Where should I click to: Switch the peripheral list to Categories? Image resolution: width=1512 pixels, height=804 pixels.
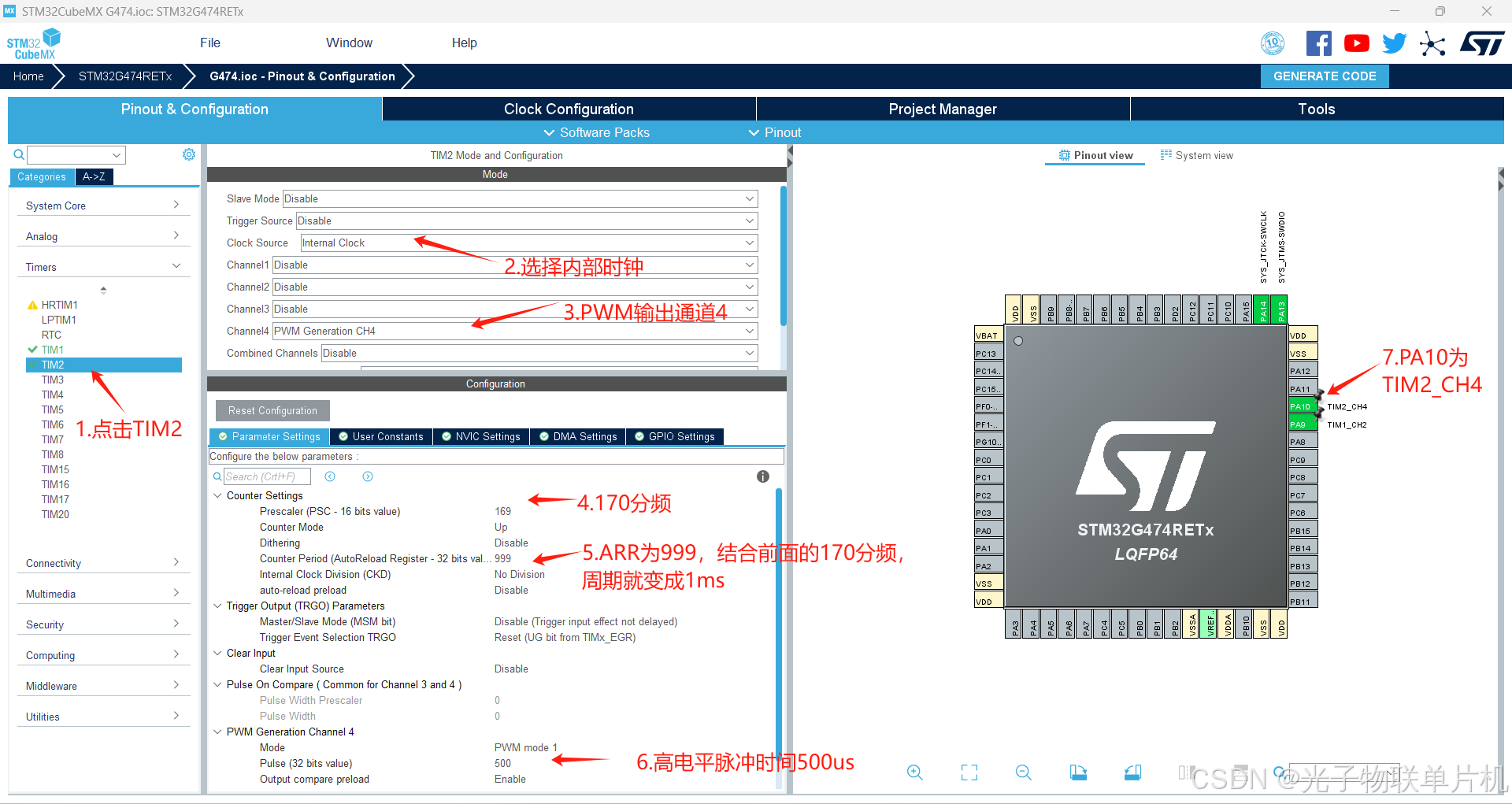tap(42, 177)
